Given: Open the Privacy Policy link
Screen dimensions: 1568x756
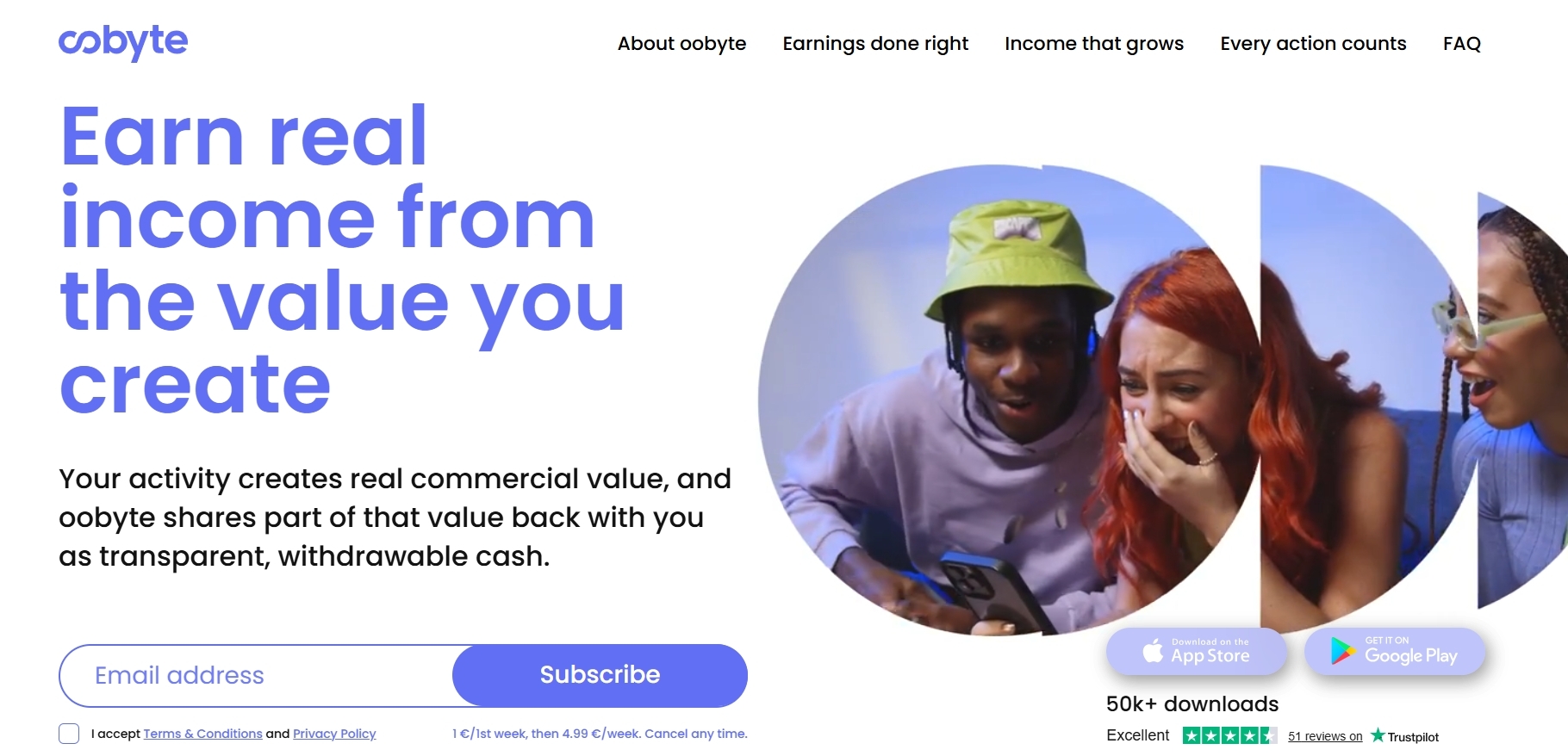Looking at the screenshot, I should 334,734.
